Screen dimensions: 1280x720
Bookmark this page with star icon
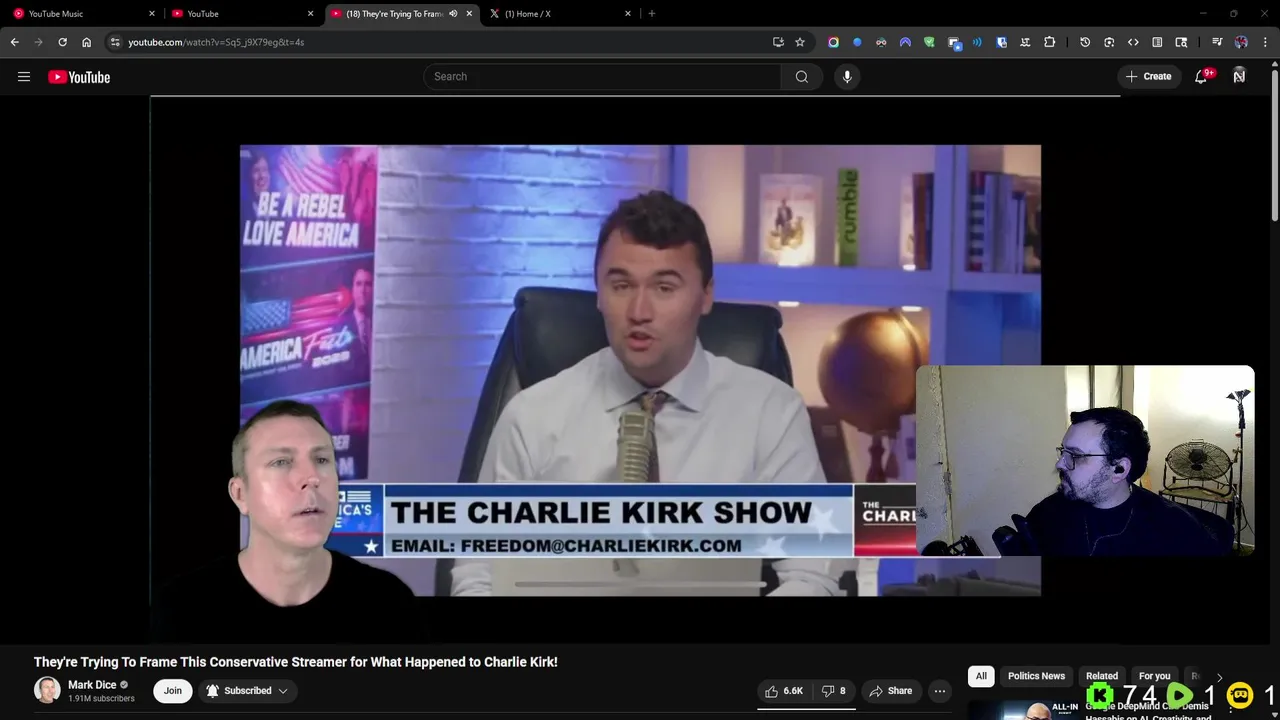point(800,42)
